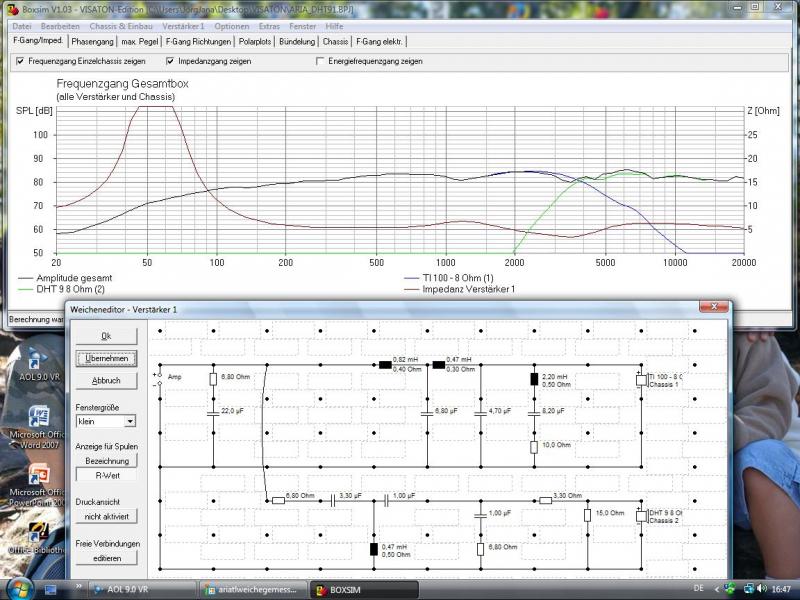Select the 22,0 µF capacitor symbol
Screen dimensions: 800x600
click(212, 411)
